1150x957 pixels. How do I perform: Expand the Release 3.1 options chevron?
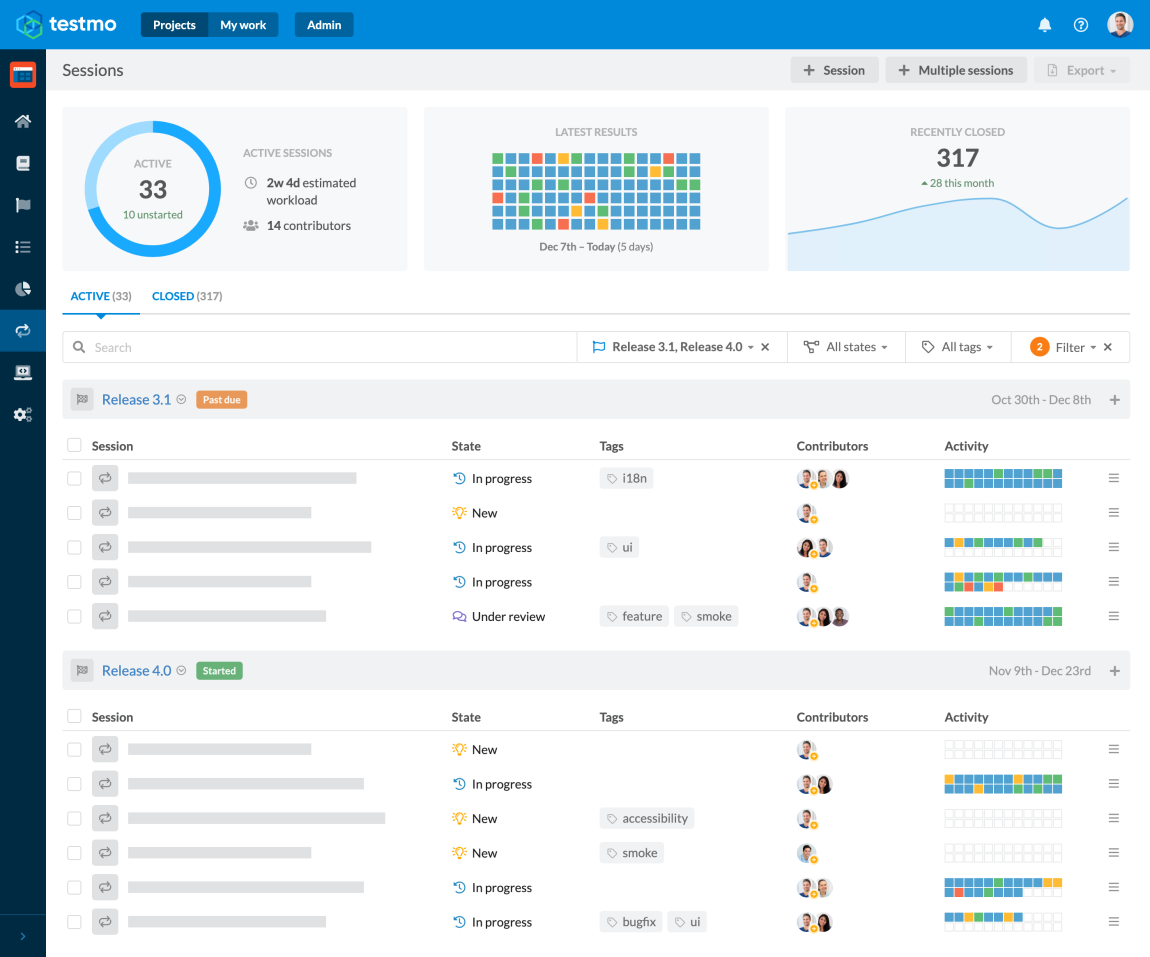(181, 400)
